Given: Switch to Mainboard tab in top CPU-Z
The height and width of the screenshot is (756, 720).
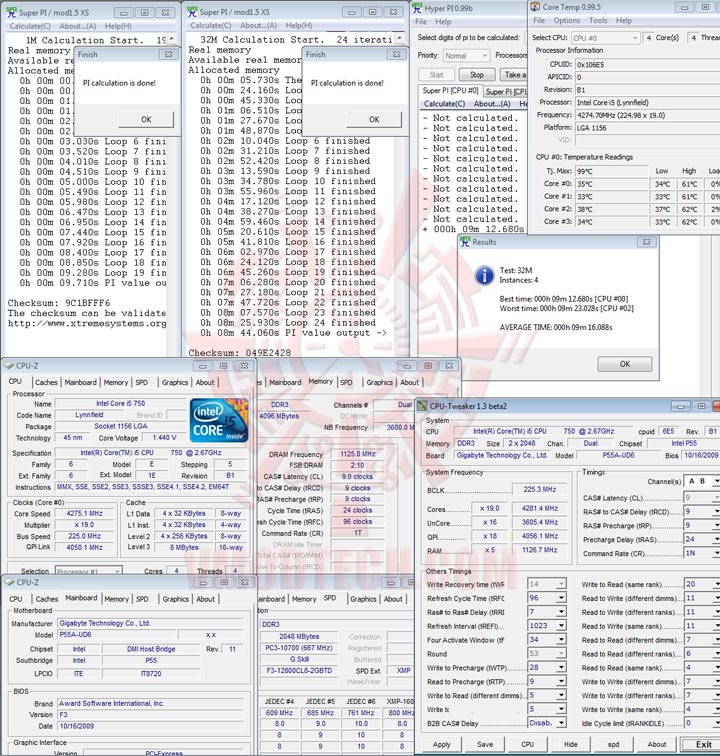Looking at the screenshot, I should 81,382.
